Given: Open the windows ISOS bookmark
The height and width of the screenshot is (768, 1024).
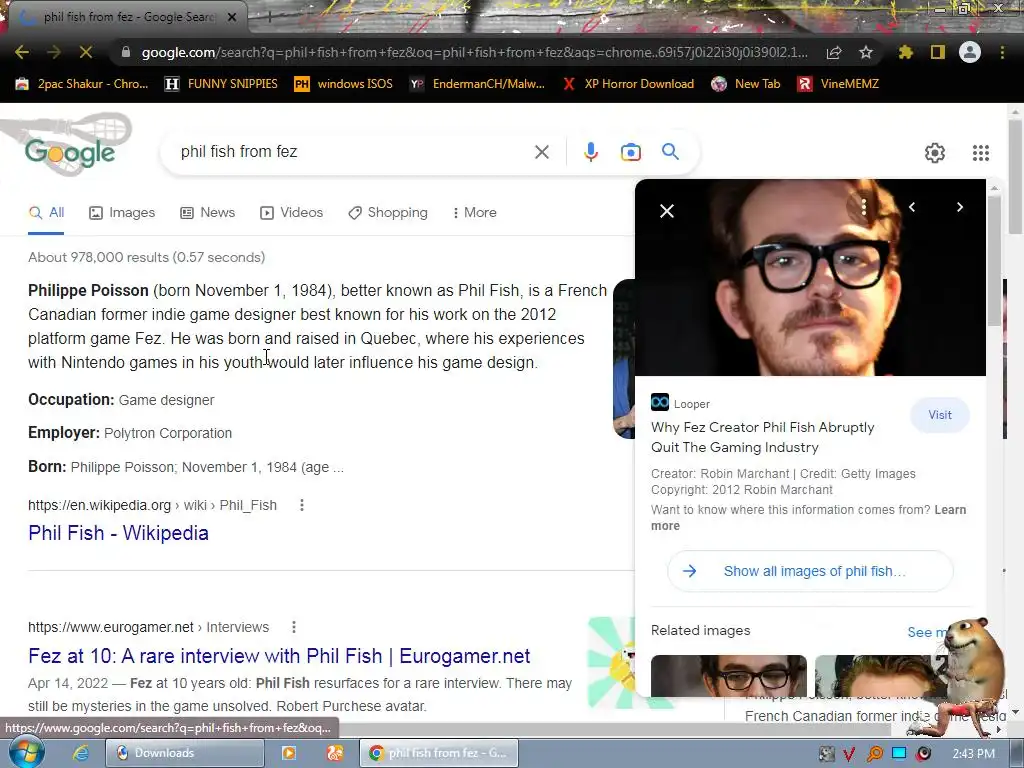Looking at the screenshot, I should pos(344,84).
